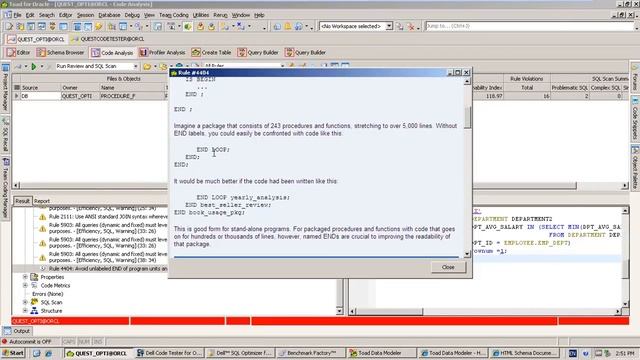Click the Problematic SQL column header

click(569, 87)
